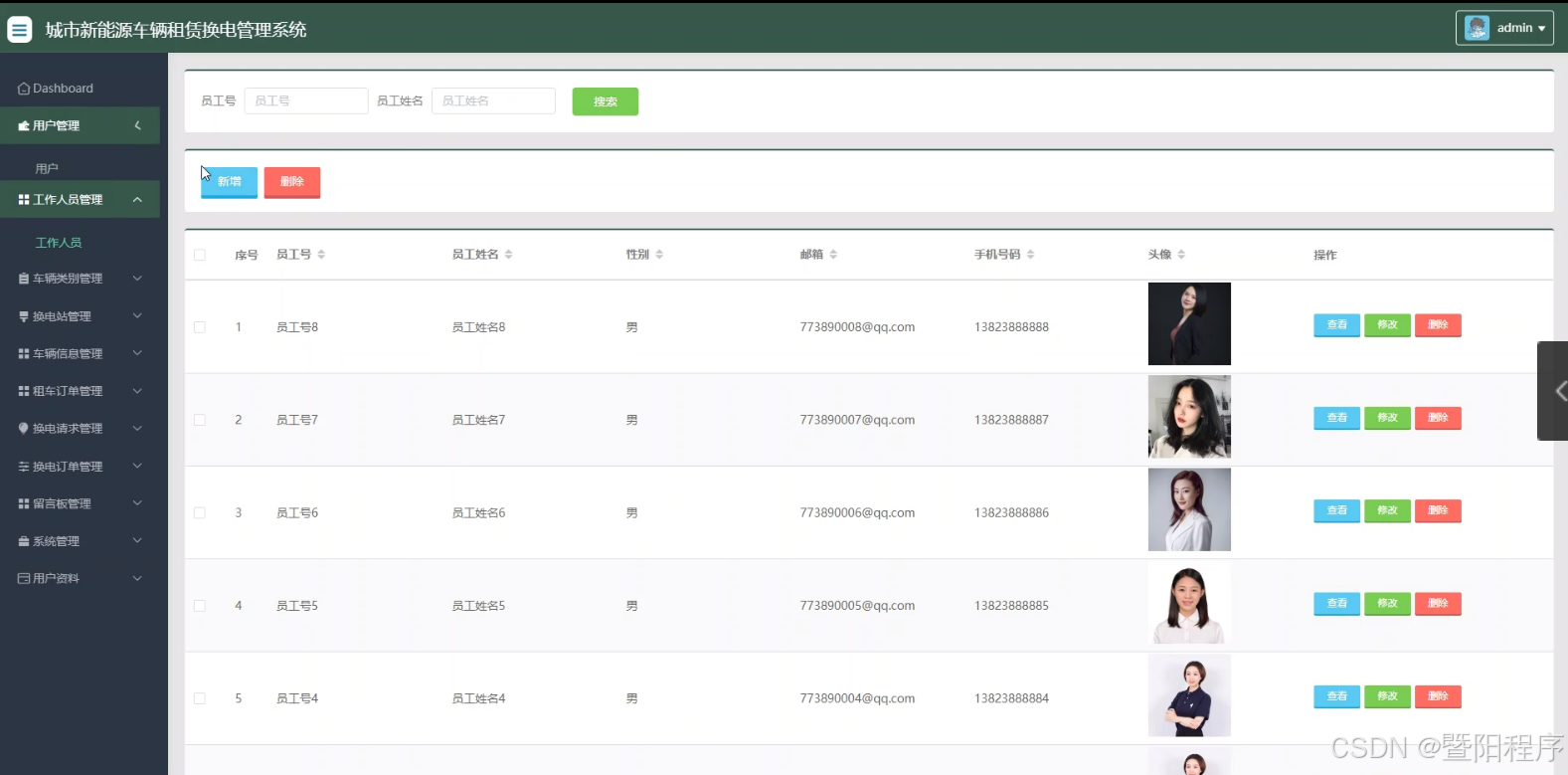Image resolution: width=1568 pixels, height=775 pixels.
Task: Focus the 员工姓名 search field
Action: coord(493,101)
